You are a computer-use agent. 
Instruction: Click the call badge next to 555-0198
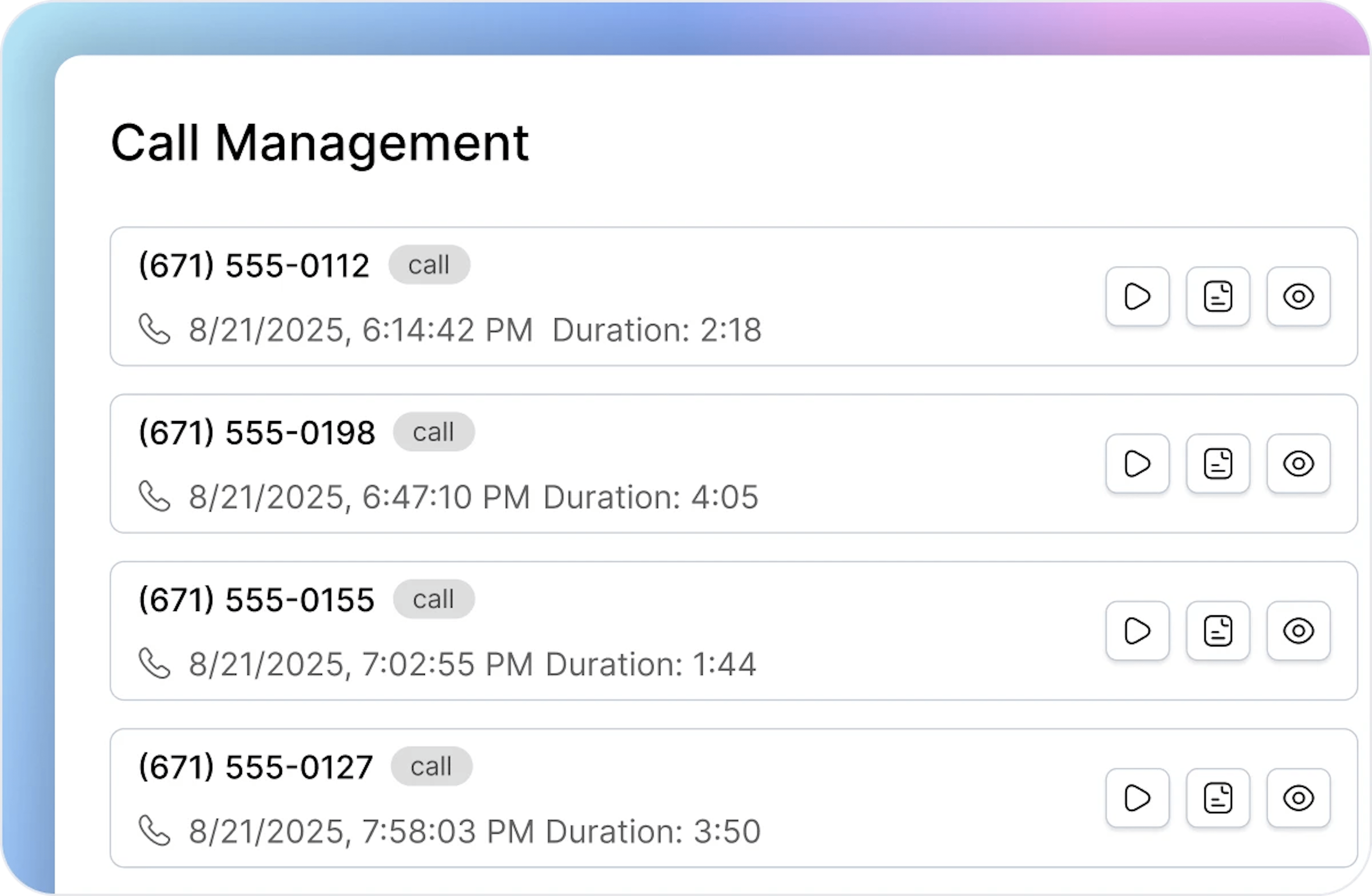click(433, 432)
